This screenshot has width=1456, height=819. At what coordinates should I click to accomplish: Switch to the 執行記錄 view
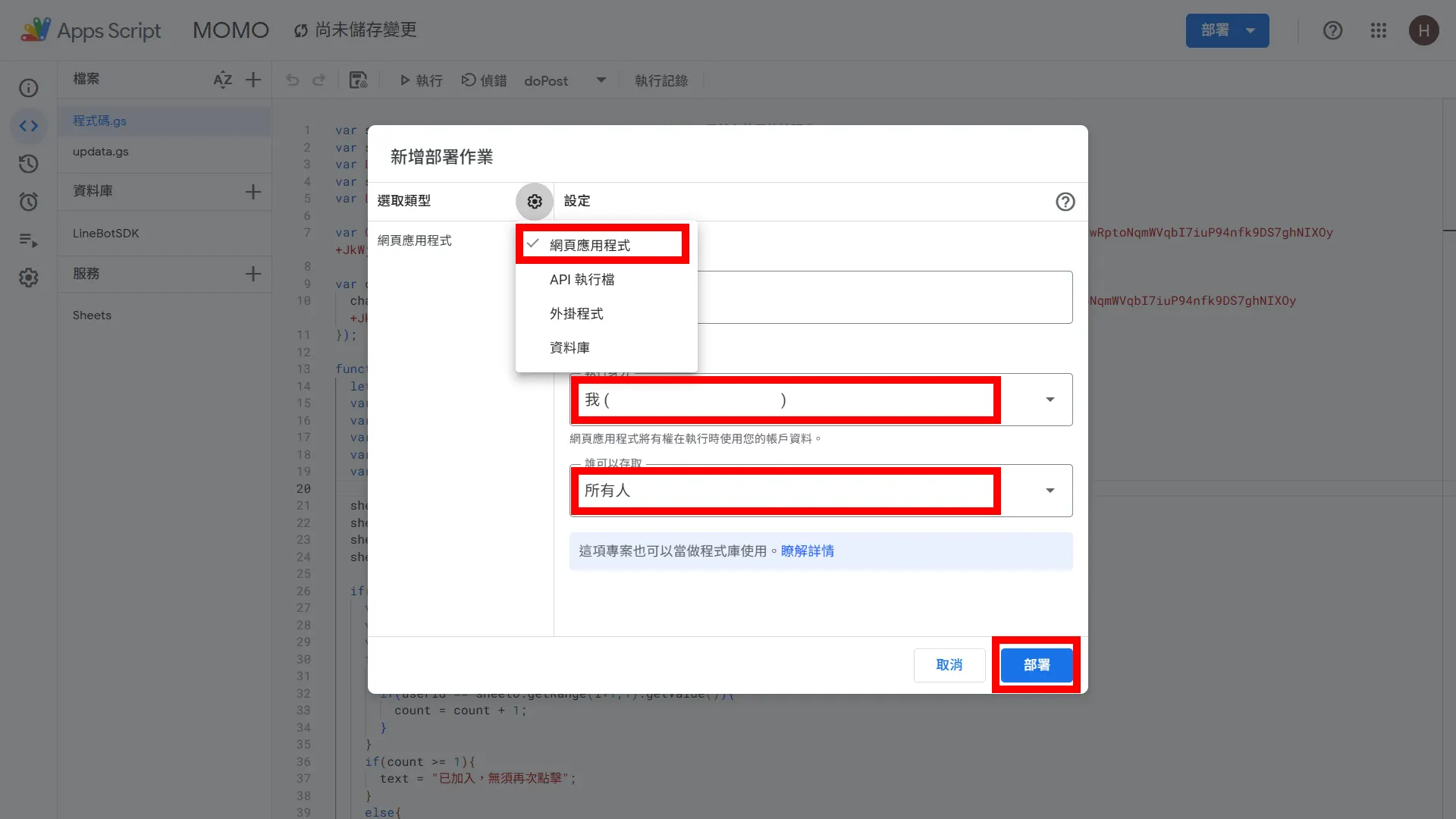point(661,80)
